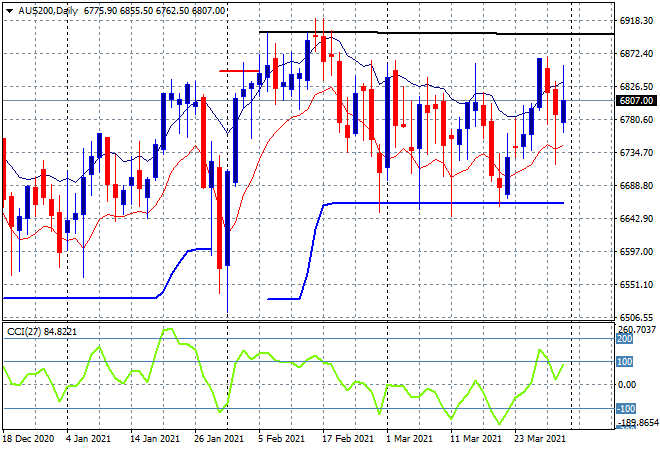
Task: Select the 6551.10 price axis label
Action: [636, 285]
